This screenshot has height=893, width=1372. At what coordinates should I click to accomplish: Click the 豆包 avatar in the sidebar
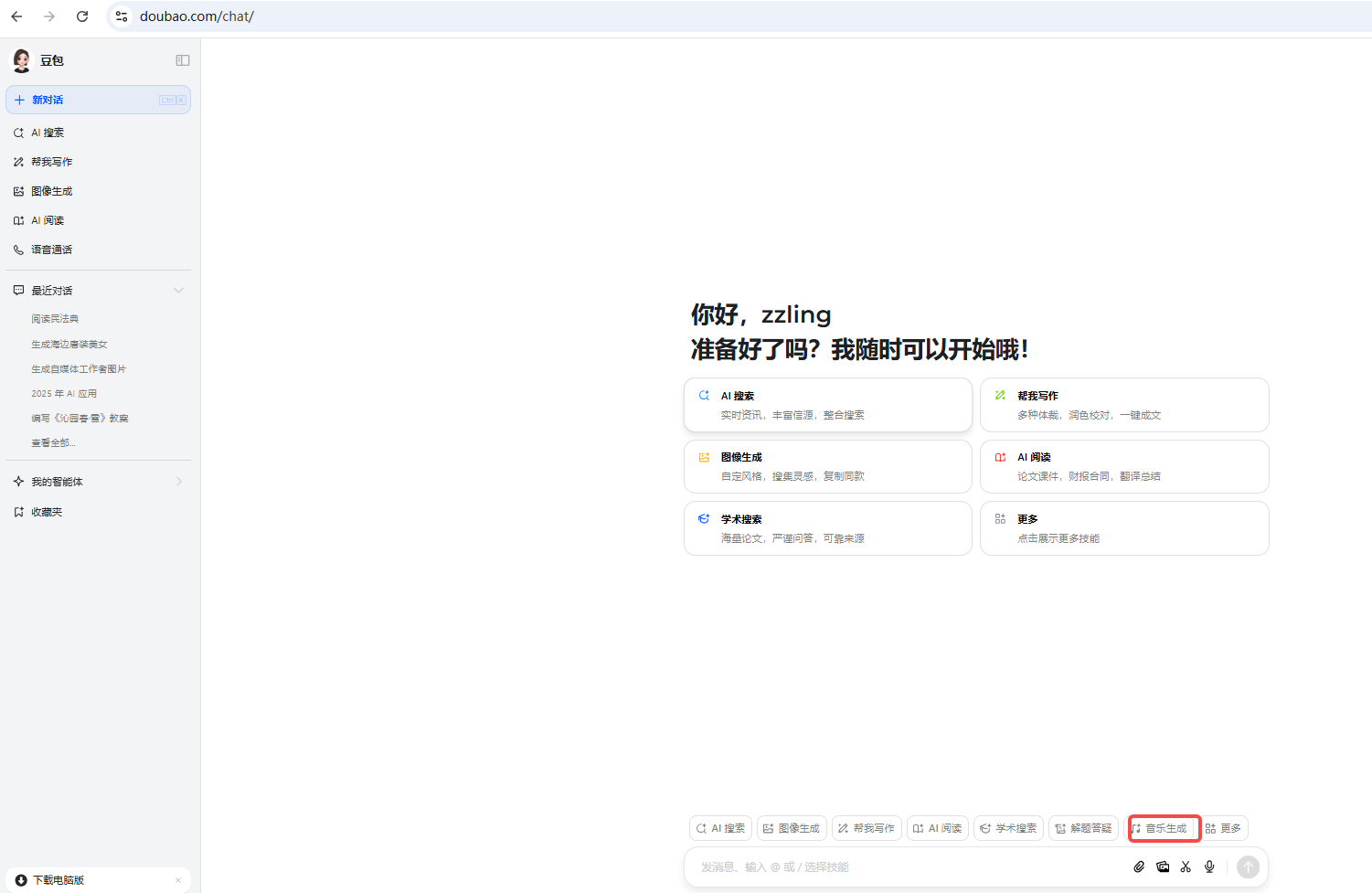point(21,60)
